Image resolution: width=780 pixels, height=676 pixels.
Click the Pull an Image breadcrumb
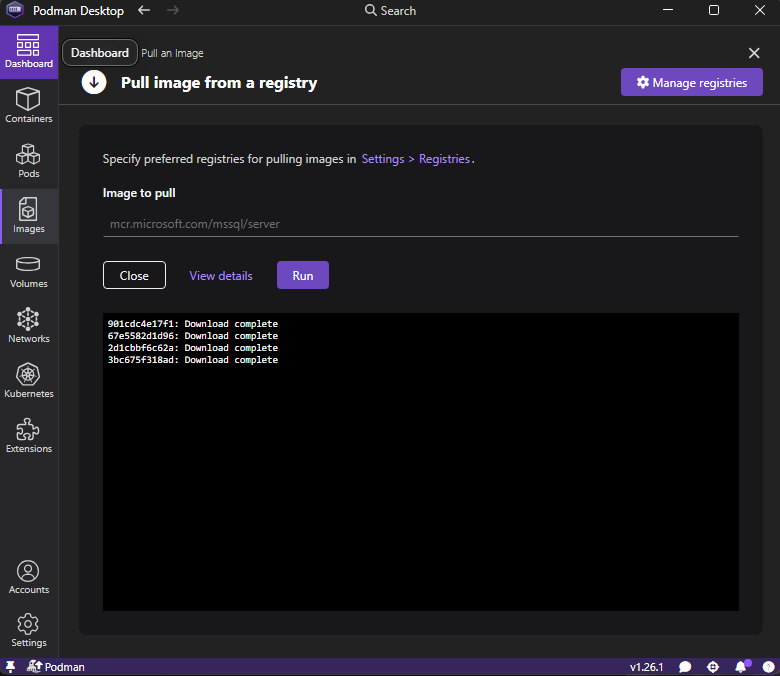click(172, 53)
